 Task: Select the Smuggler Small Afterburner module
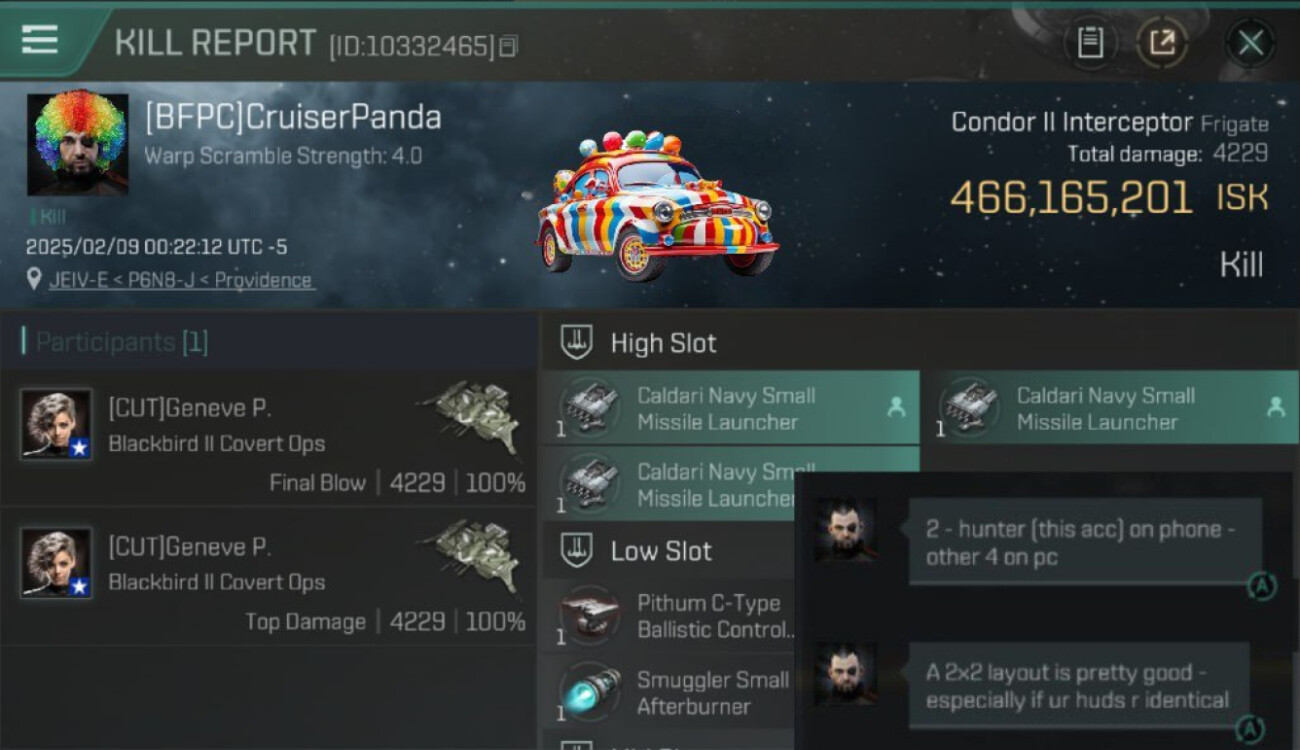coord(670,693)
